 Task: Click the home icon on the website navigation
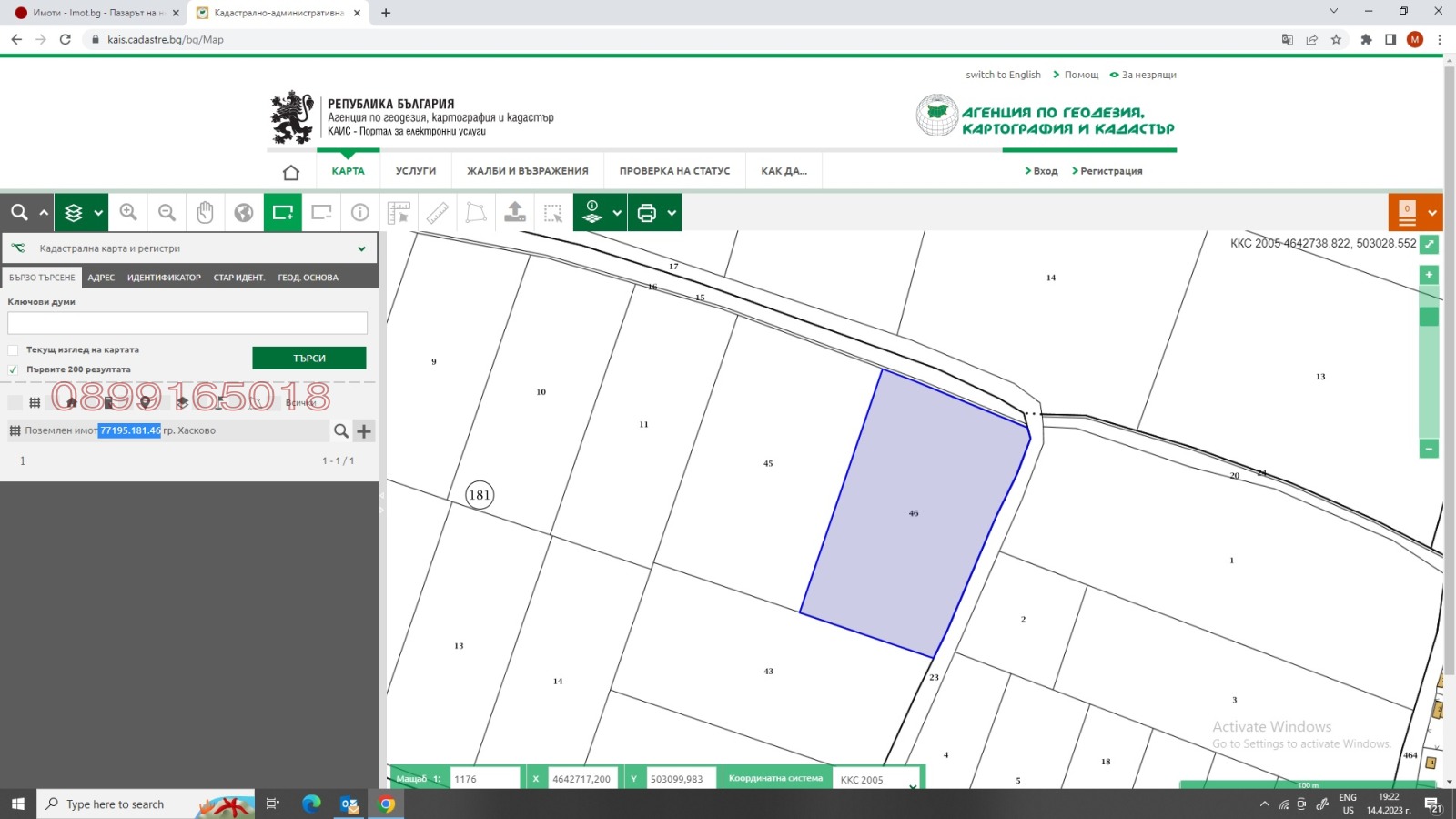coord(291,172)
